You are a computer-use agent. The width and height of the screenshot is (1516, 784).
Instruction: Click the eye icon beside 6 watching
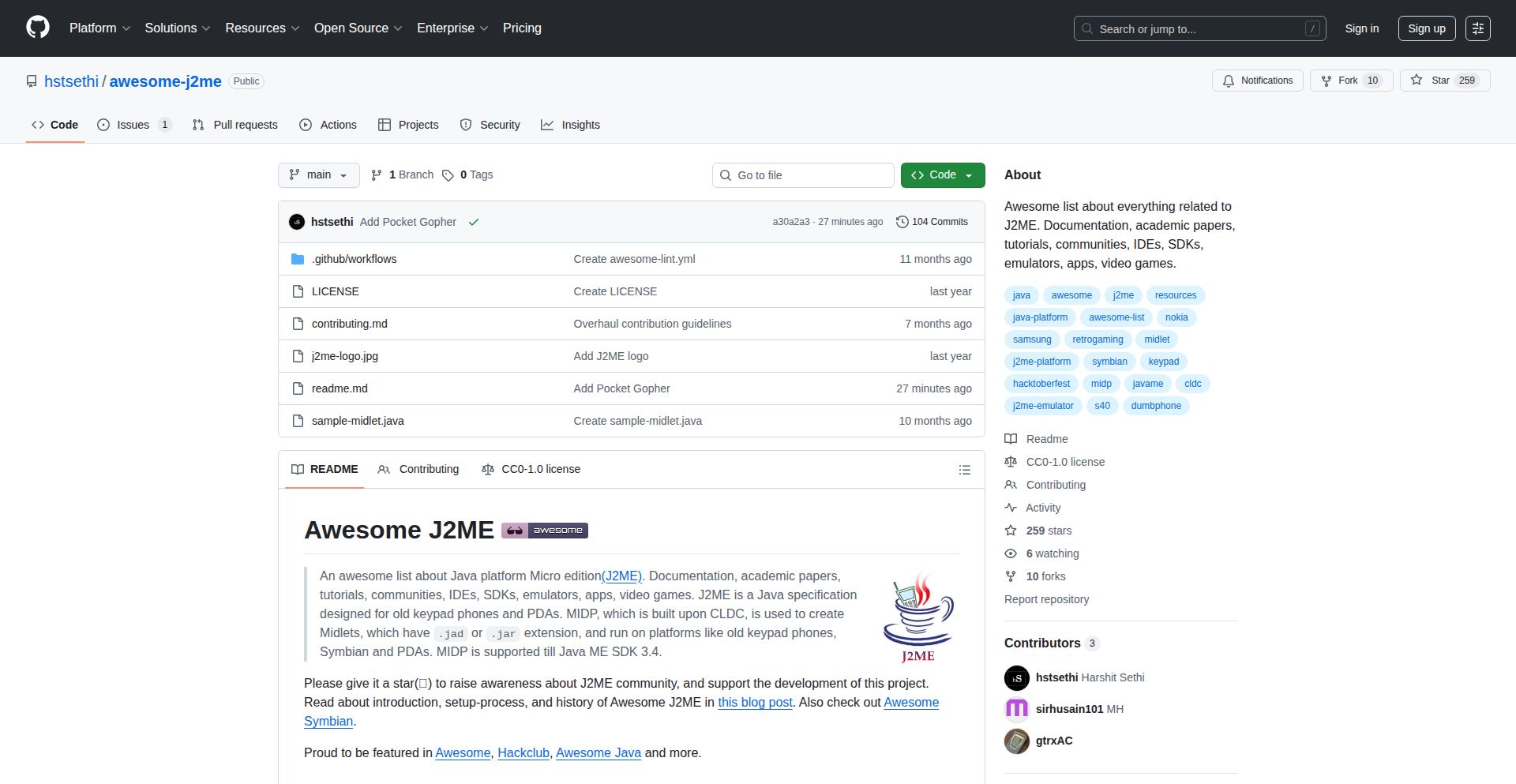click(1011, 553)
